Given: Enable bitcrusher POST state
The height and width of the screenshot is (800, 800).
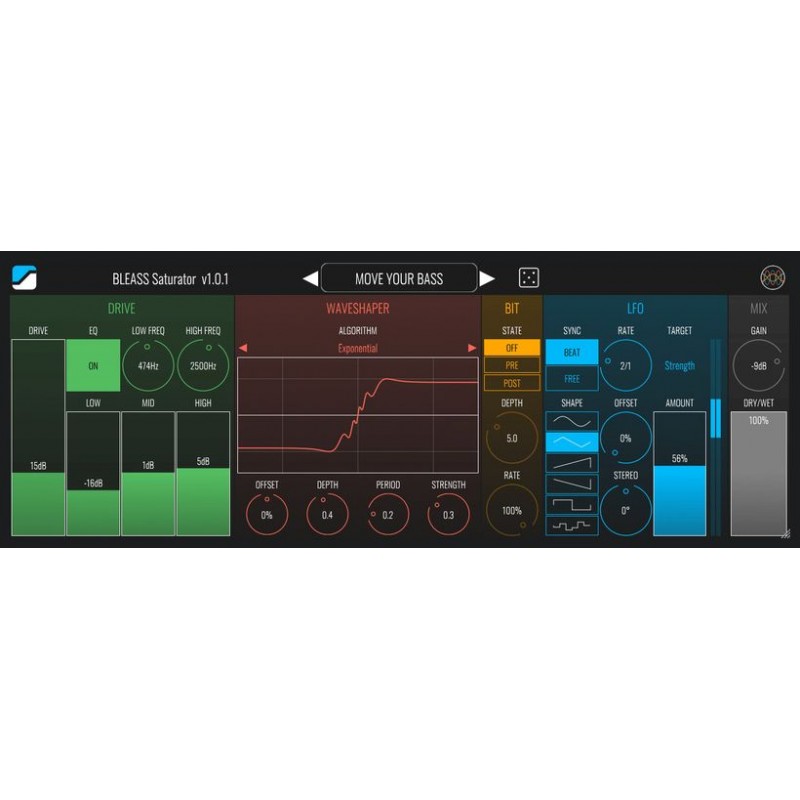Looking at the screenshot, I should coord(514,381).
